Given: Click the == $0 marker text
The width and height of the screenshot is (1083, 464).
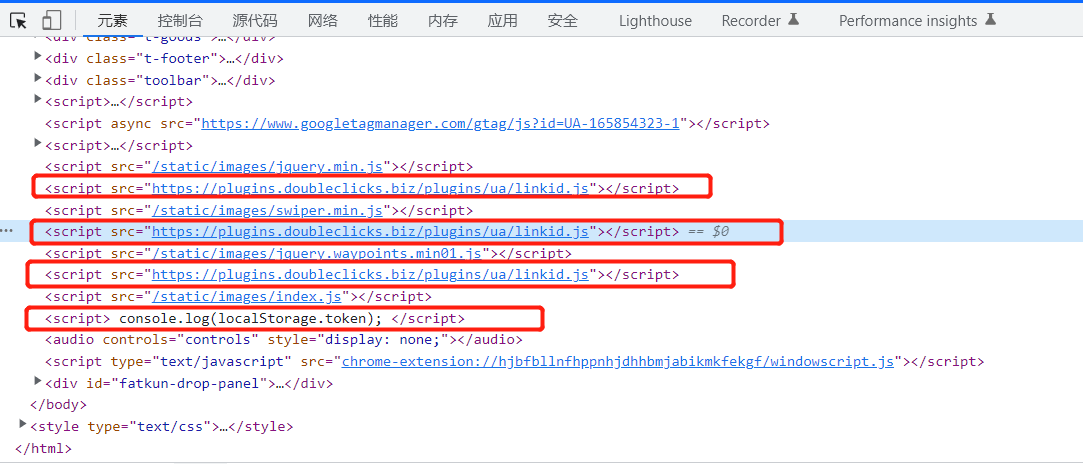Looking at the screenshot, I should (x=708, y=232).
